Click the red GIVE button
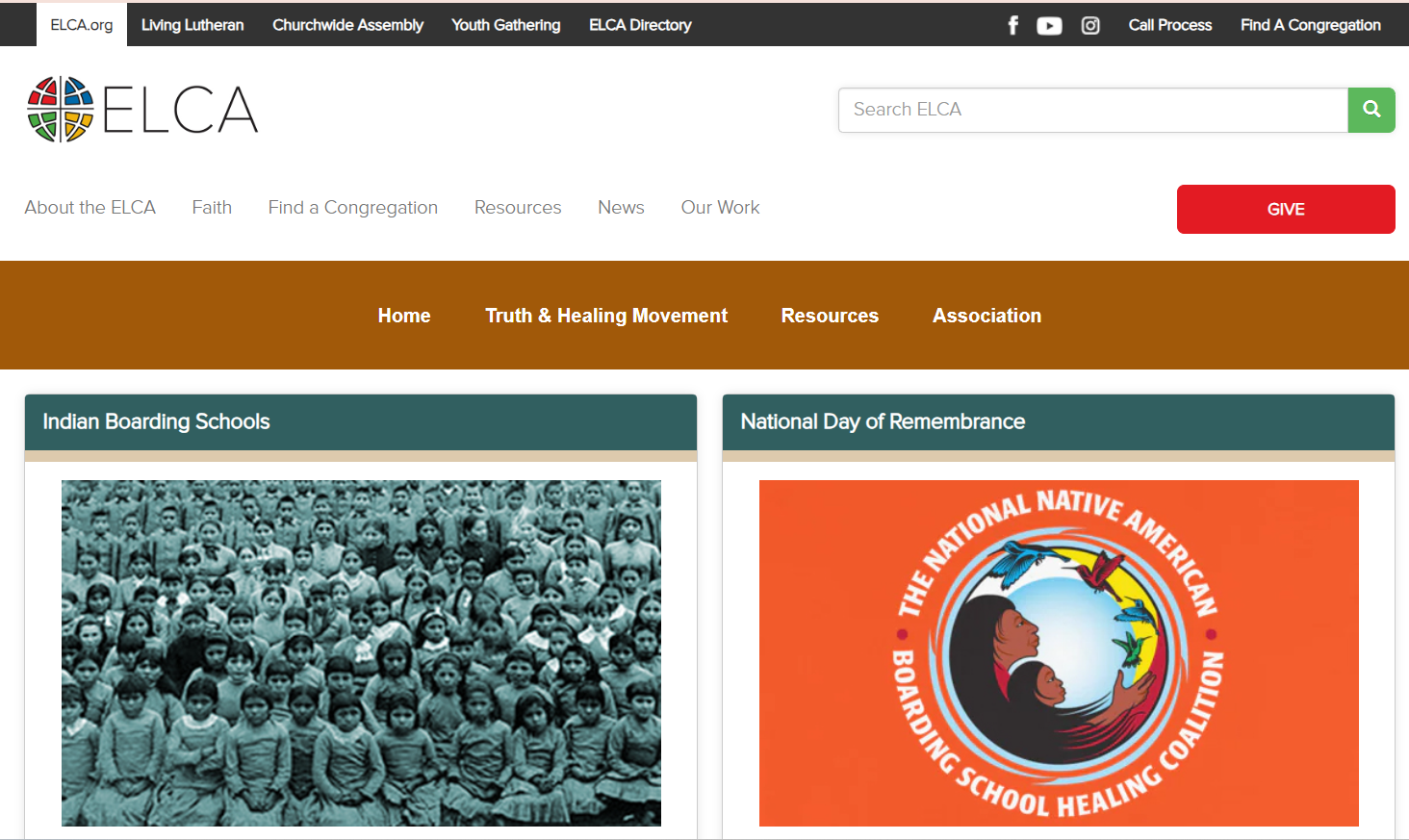1409x840 pixels. click(x=1286, y=209)
